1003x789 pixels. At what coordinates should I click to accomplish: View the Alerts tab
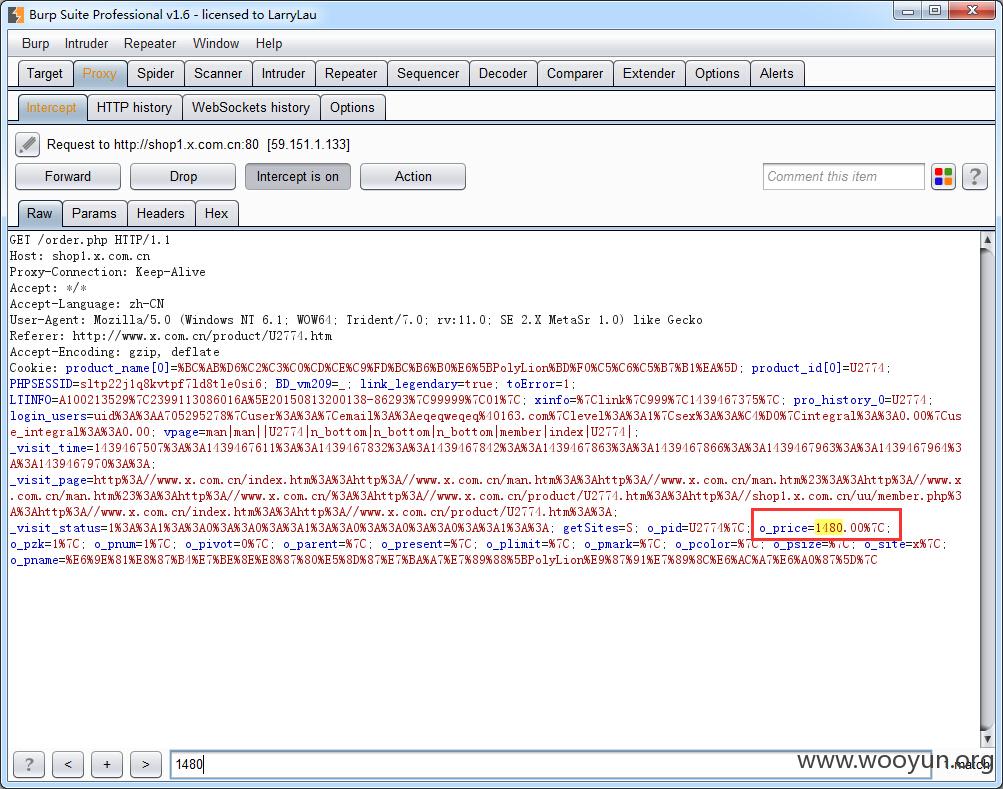pyautogui.click(x=777, y=74)
